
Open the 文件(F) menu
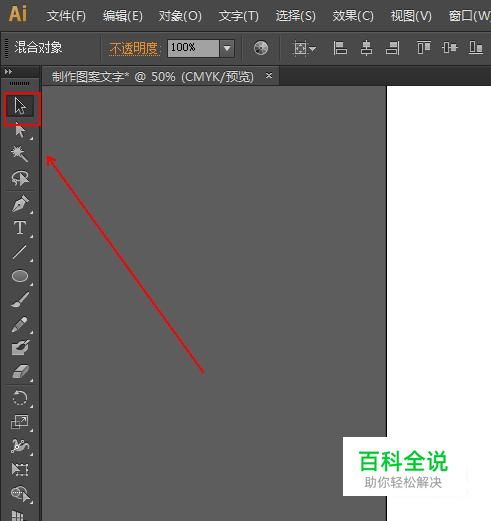(x=66, y=16)
